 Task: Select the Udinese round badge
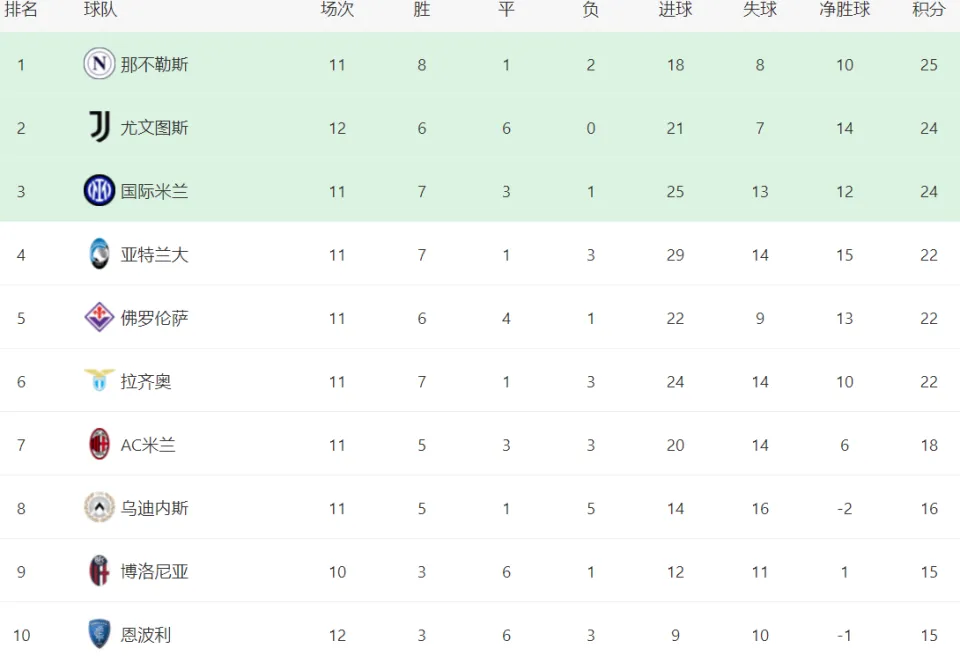[99, 507]
